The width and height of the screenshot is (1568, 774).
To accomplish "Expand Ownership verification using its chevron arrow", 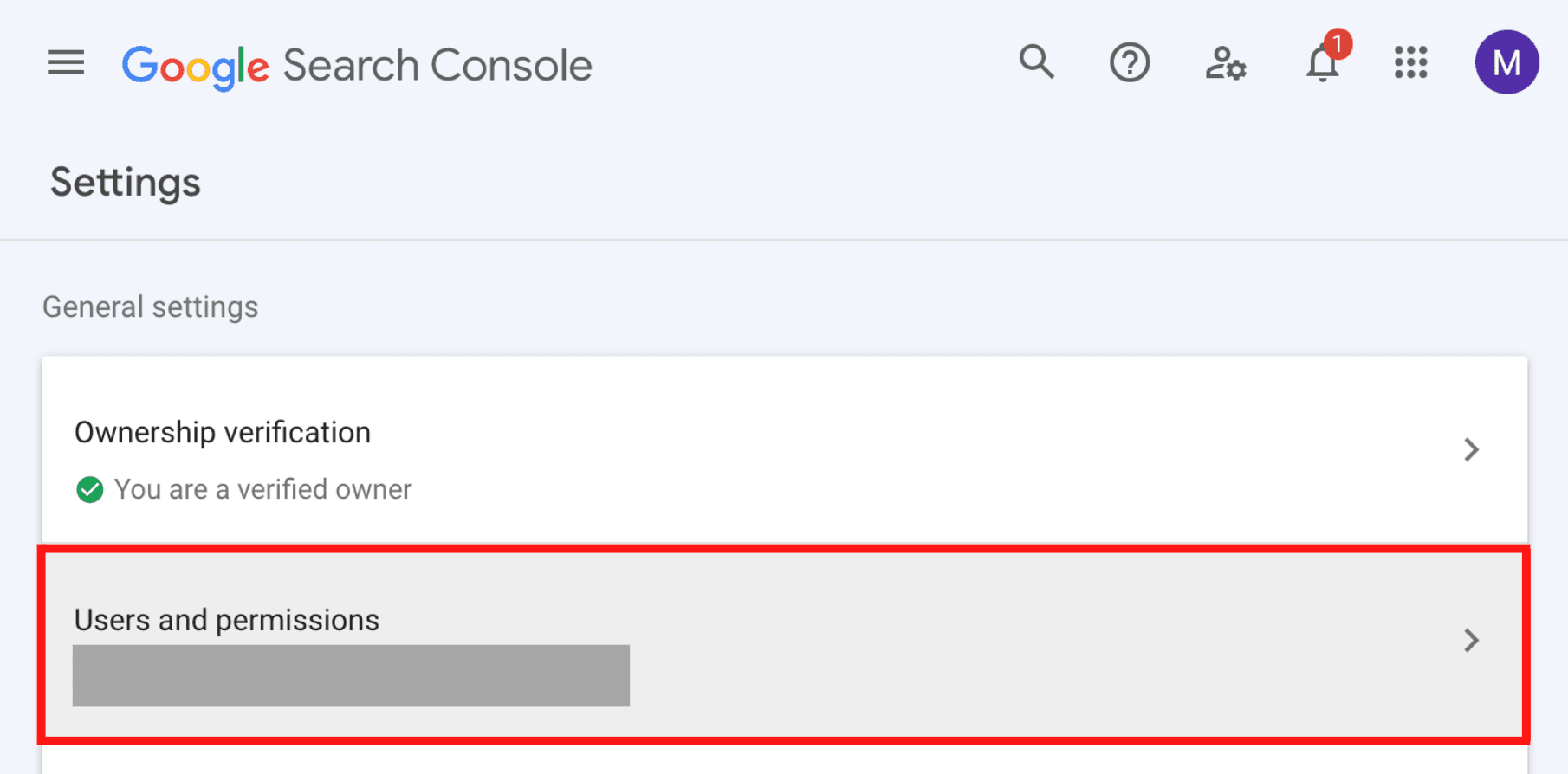I will click(x=1471, y=449).
